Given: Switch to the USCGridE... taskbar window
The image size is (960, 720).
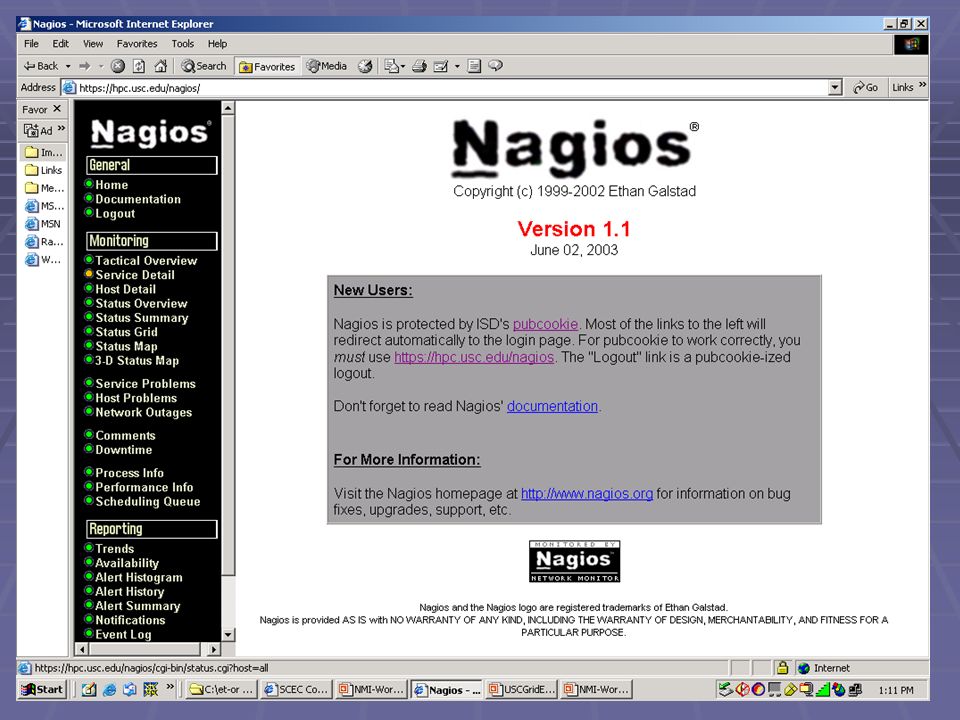Looking at the screenshot, I should coord(522,689).
